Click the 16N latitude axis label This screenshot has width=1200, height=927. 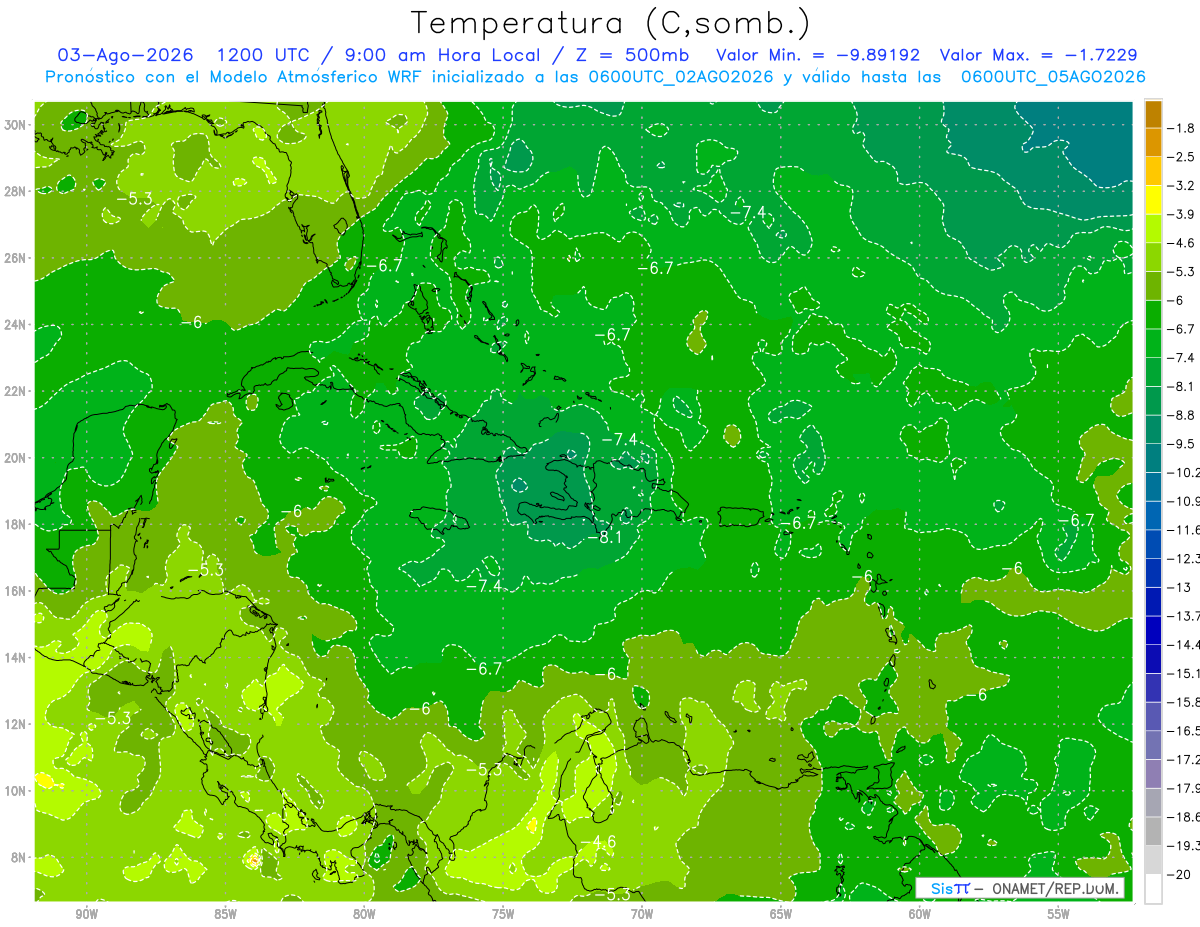pos(15,591)
